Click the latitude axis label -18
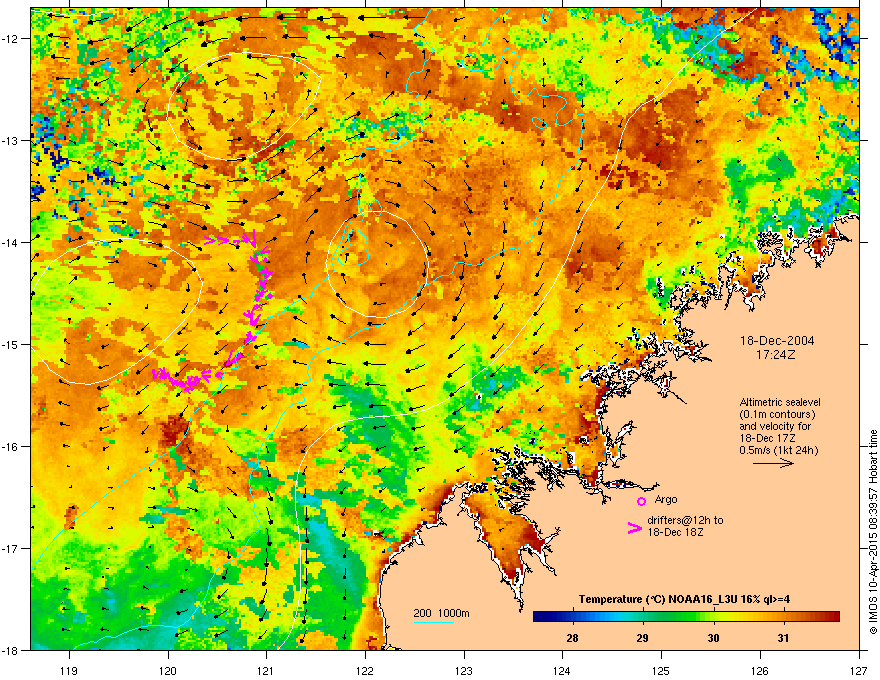Image resolution: width=880 pixels, height=680 pixels. 11,650
